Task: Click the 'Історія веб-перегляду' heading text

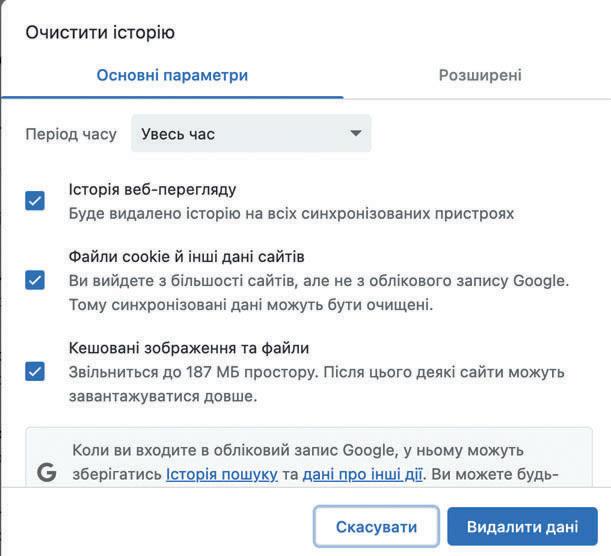Action: point(152,189)
